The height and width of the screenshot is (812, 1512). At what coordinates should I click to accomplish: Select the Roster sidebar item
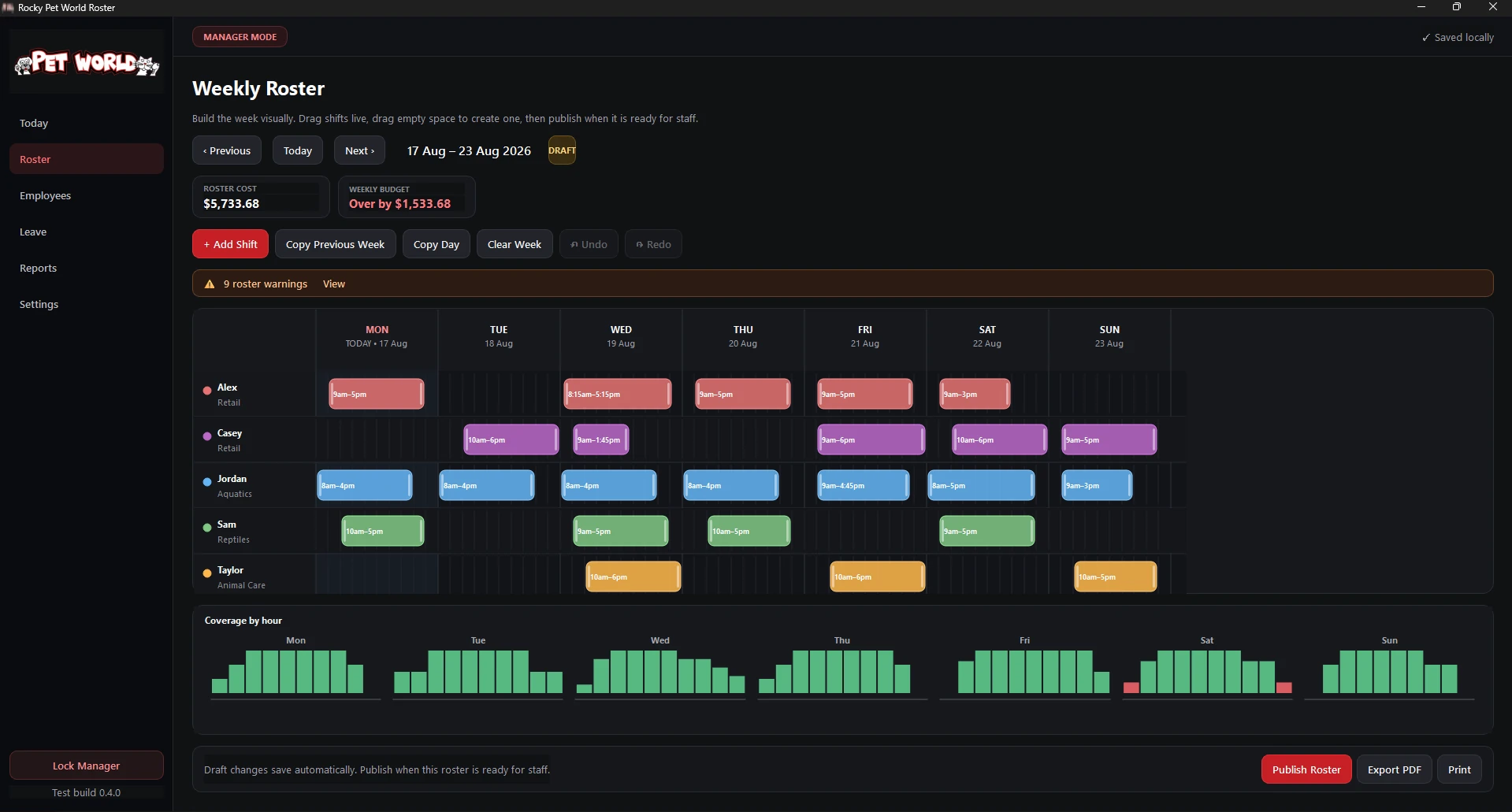click(x=87, y=159)
